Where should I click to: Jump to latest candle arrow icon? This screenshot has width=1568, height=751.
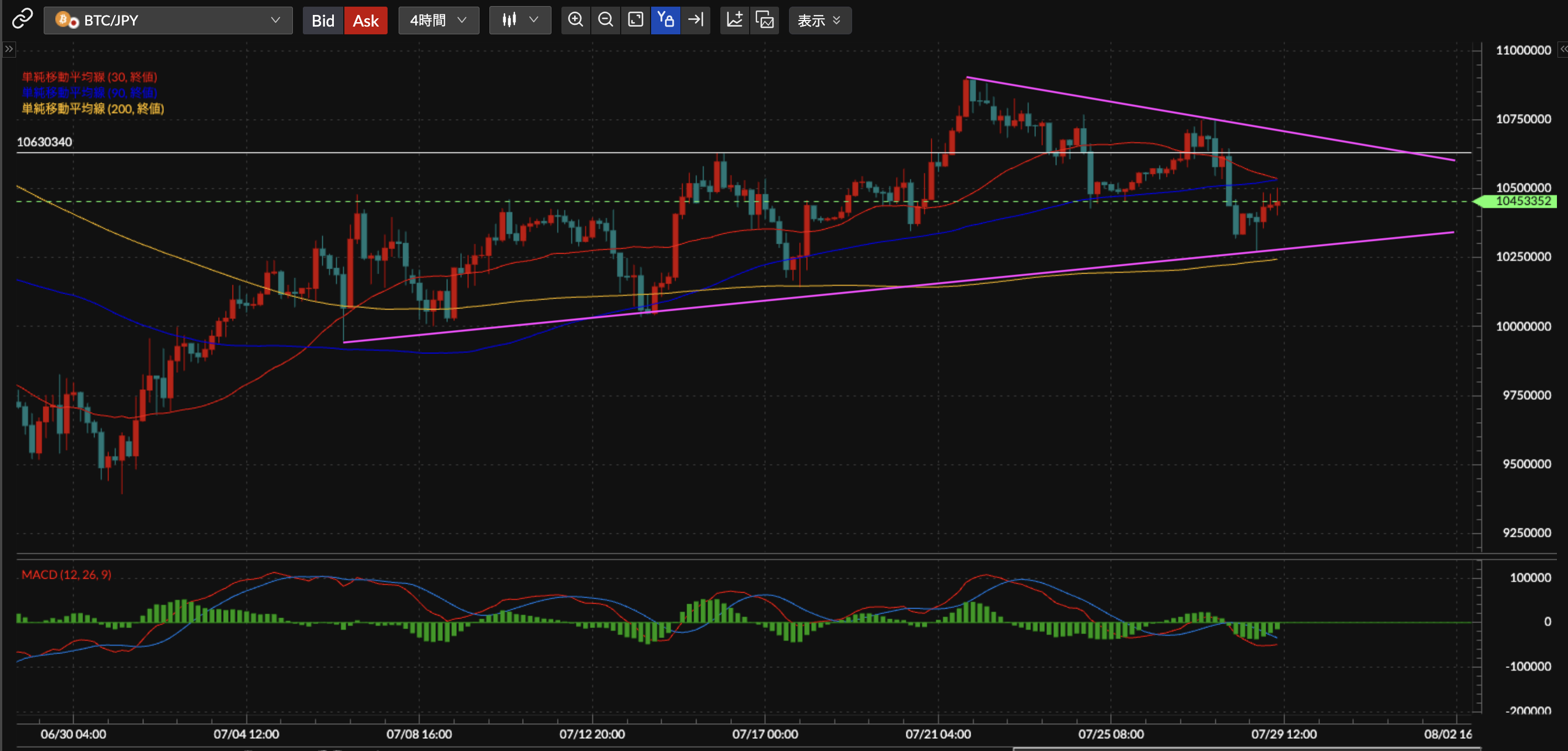695,20
